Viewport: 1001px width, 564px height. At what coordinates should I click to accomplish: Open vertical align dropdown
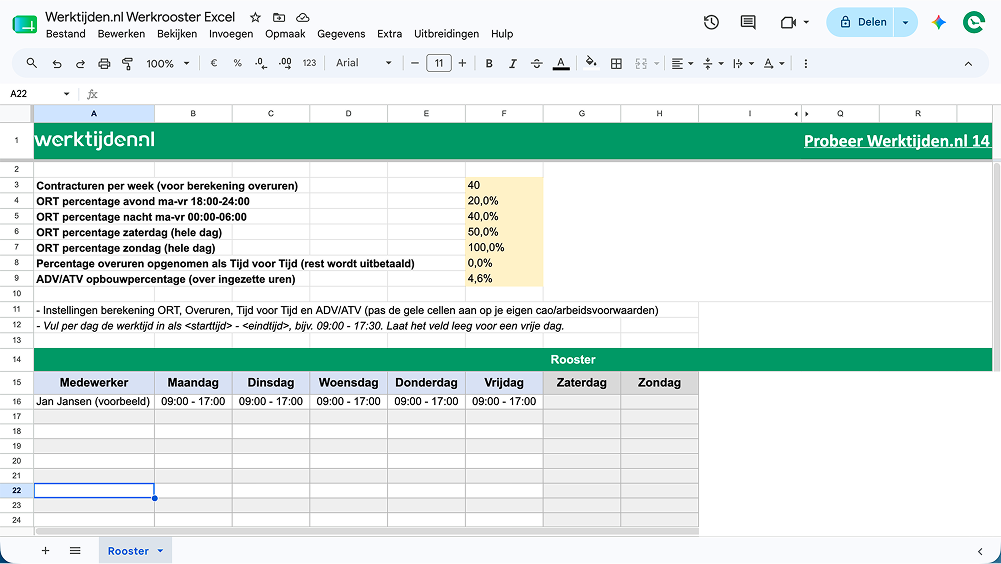[712, 63]
